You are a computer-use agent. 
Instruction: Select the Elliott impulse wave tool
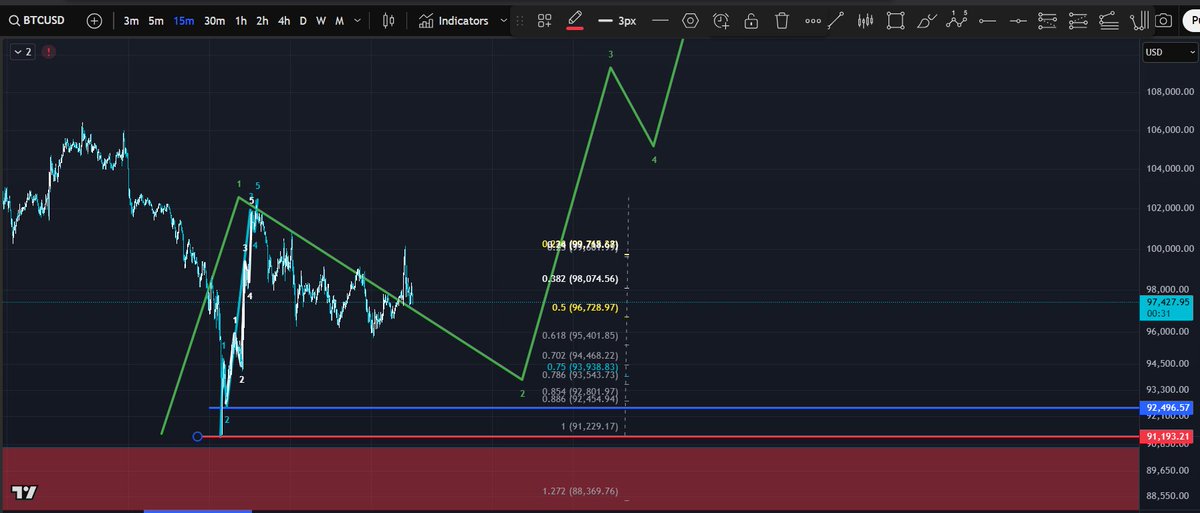958,20
